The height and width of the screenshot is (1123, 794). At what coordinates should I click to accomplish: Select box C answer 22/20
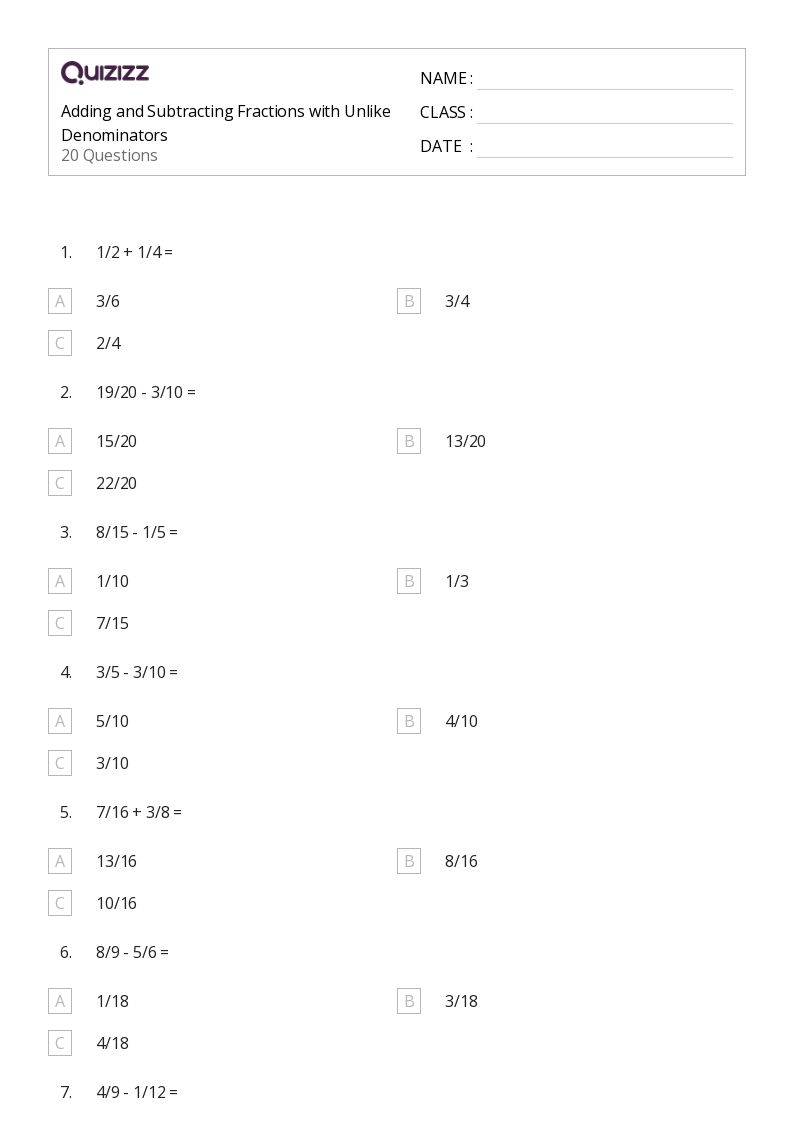point(60,483)
